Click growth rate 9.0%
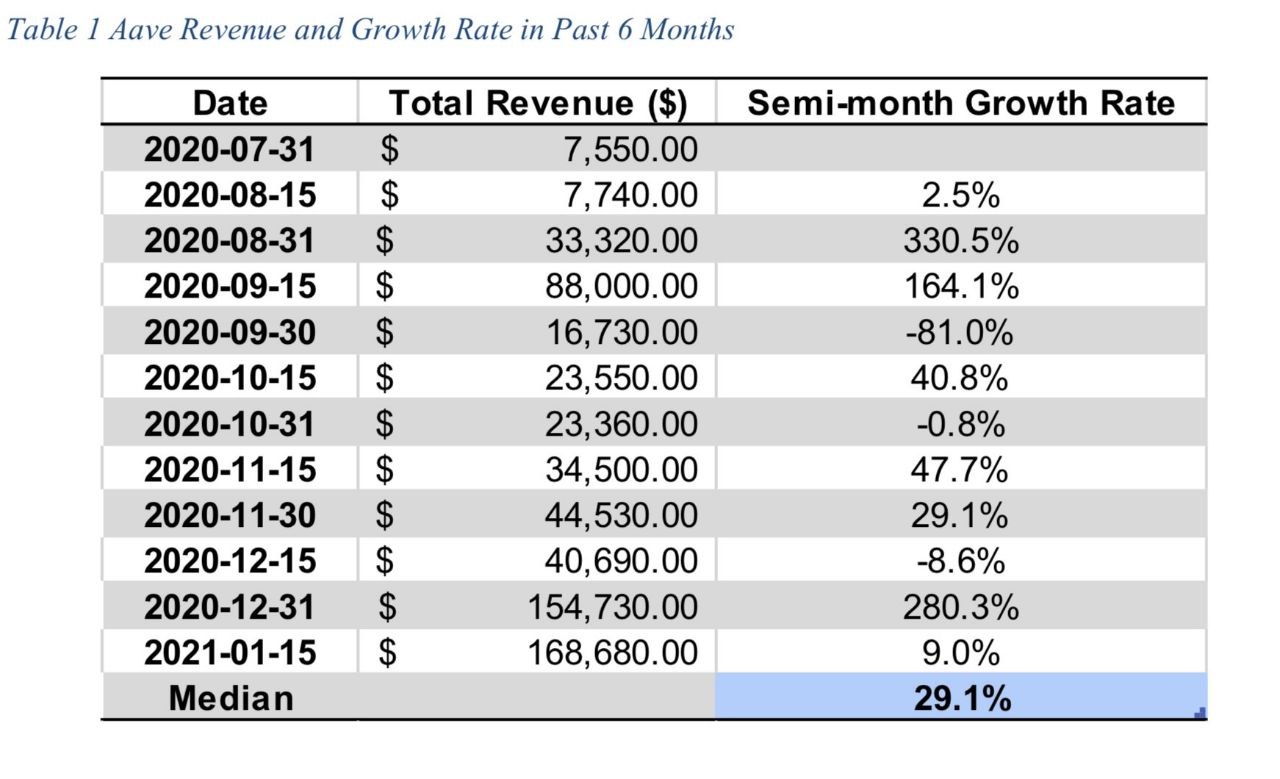The image size is (1280, 779). 961,653
